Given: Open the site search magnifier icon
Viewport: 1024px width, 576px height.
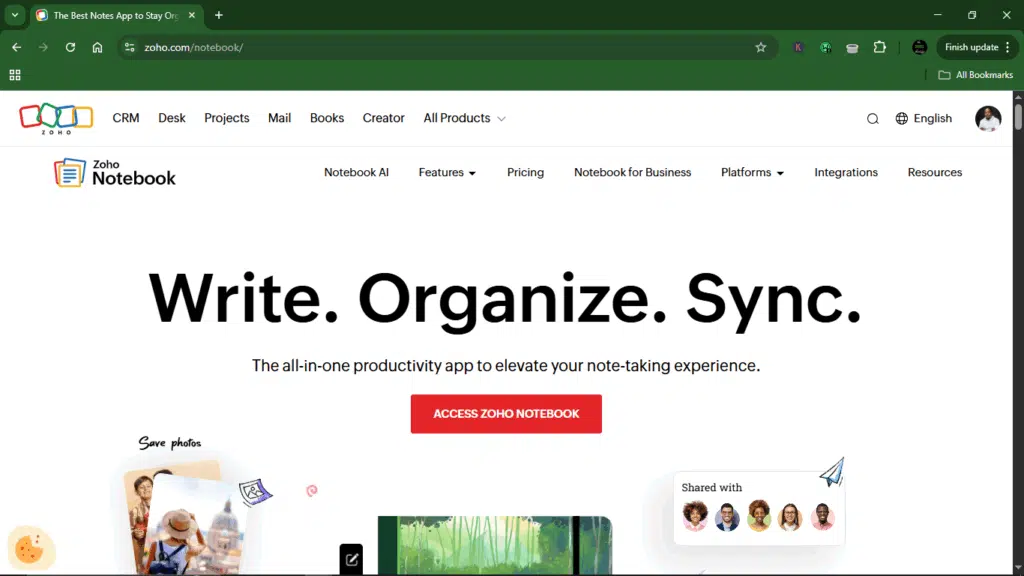Looking at the screenshot, I should click(872, 119).
